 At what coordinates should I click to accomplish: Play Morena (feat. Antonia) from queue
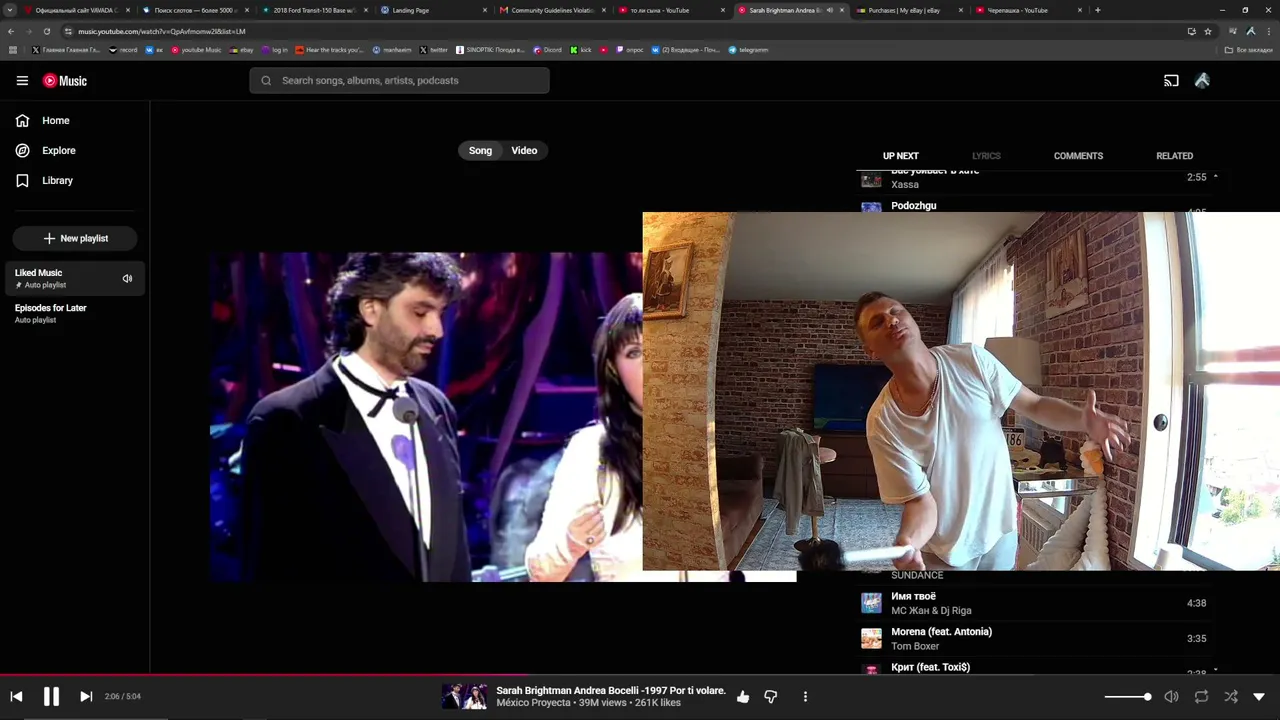coord(1035,638)
